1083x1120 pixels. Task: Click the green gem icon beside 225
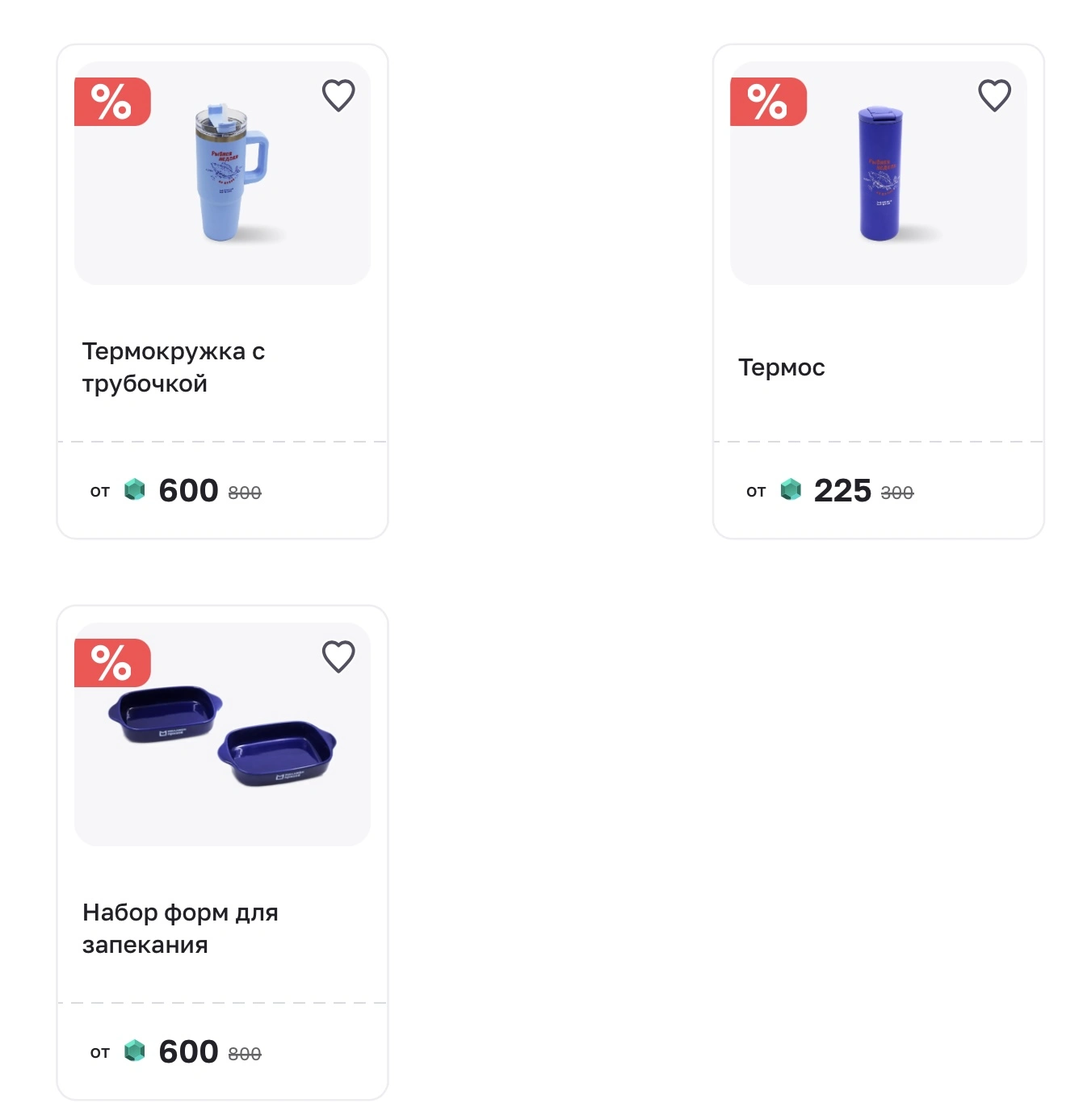(x=791, y=489)
